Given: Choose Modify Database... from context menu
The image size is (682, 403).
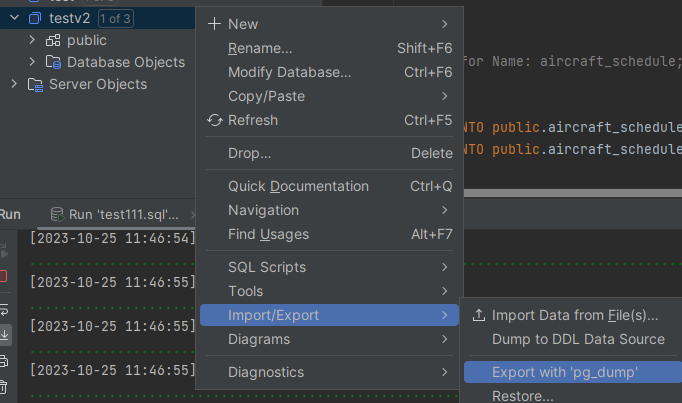Looking at the screenshot, I should point(289,72).
